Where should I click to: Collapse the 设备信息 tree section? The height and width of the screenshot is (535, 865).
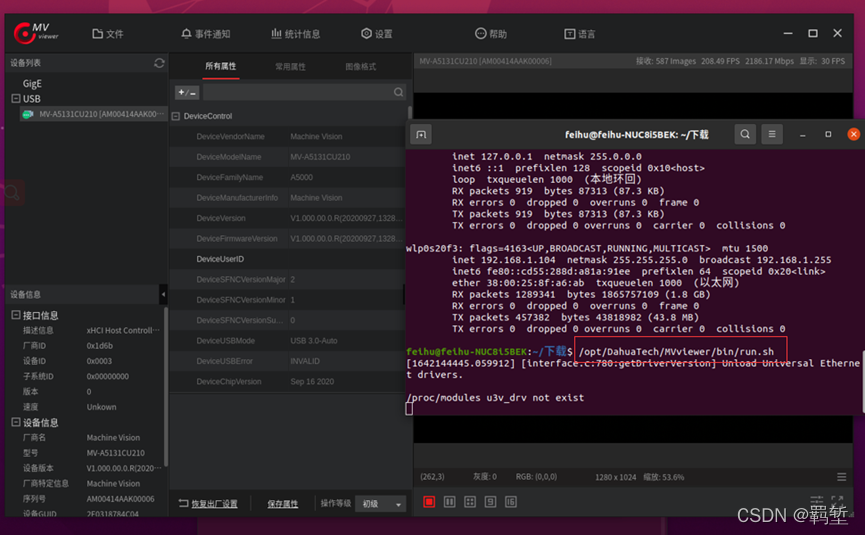[x=16, y=422]
